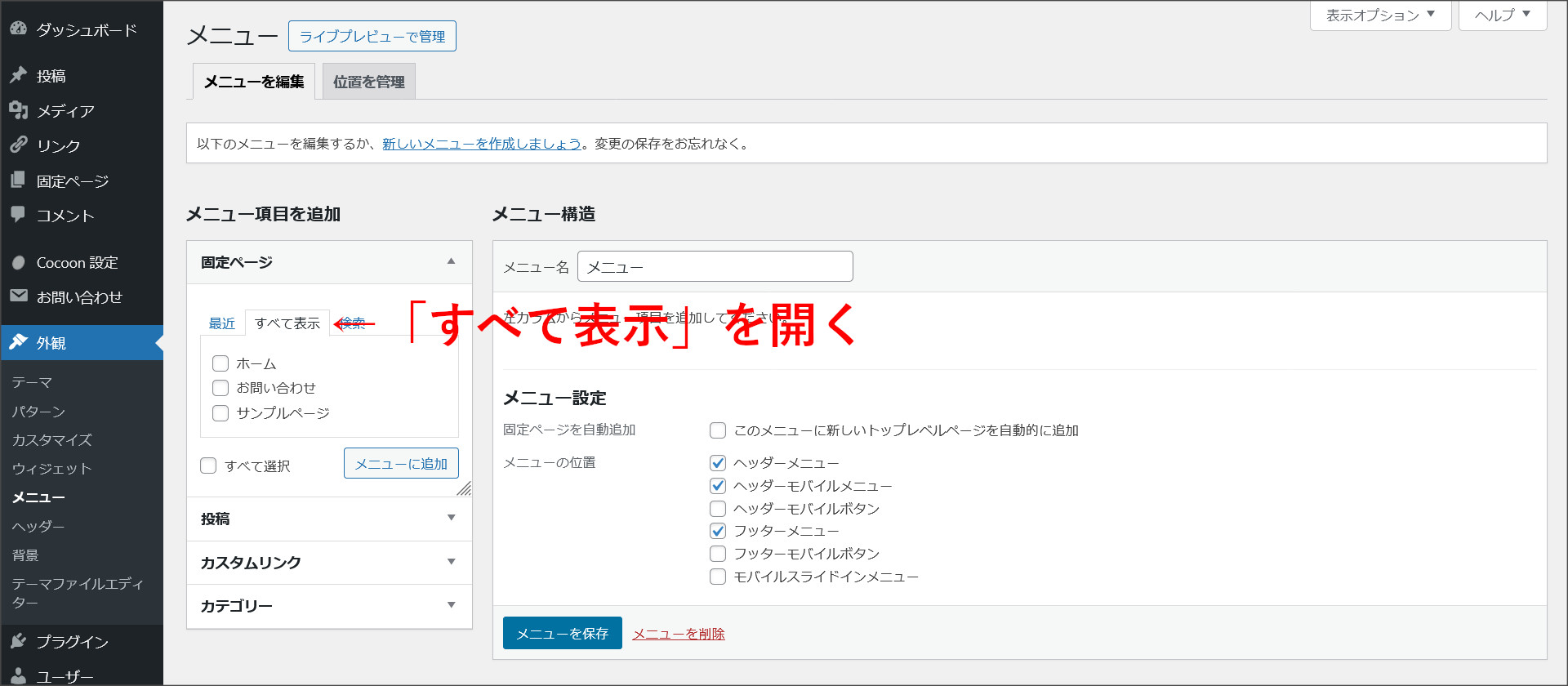Grab the page list resize handle

(464, 488)
